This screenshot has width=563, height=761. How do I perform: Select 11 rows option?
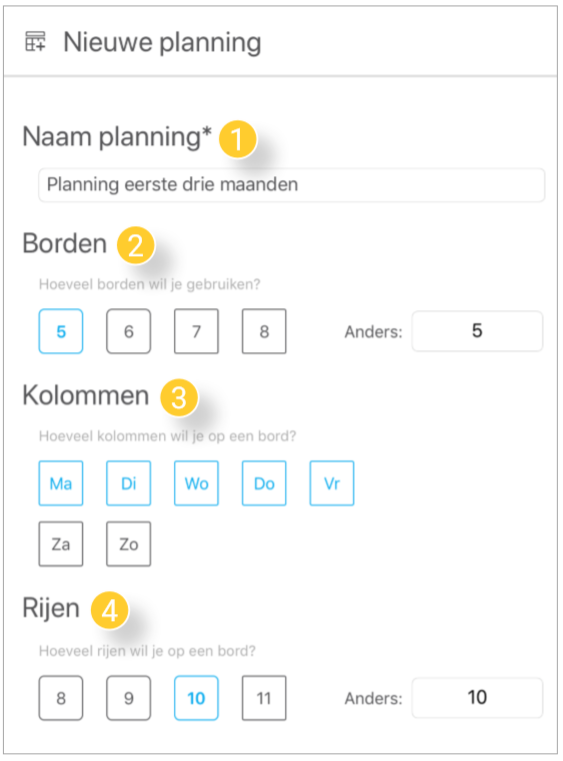[264, 698]
